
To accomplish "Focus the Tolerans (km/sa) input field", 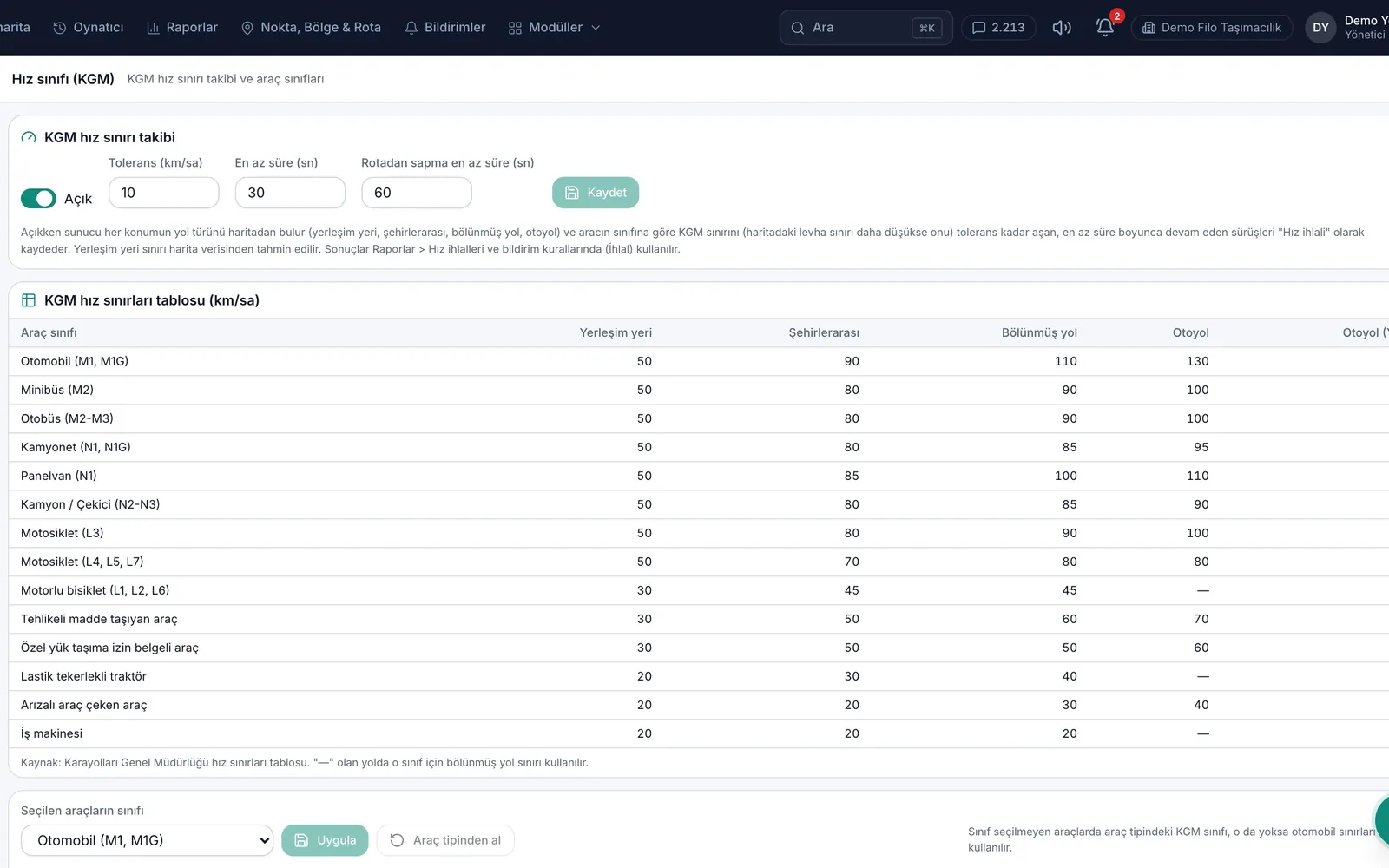I will coord(164,193).
